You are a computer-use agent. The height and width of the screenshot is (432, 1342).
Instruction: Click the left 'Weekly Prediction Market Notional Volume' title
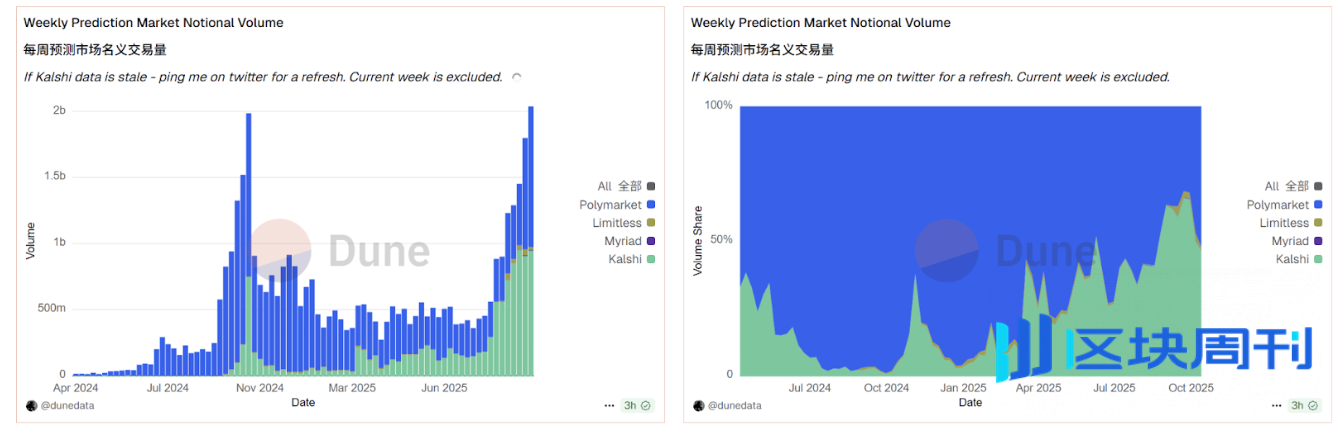[153, 22]
